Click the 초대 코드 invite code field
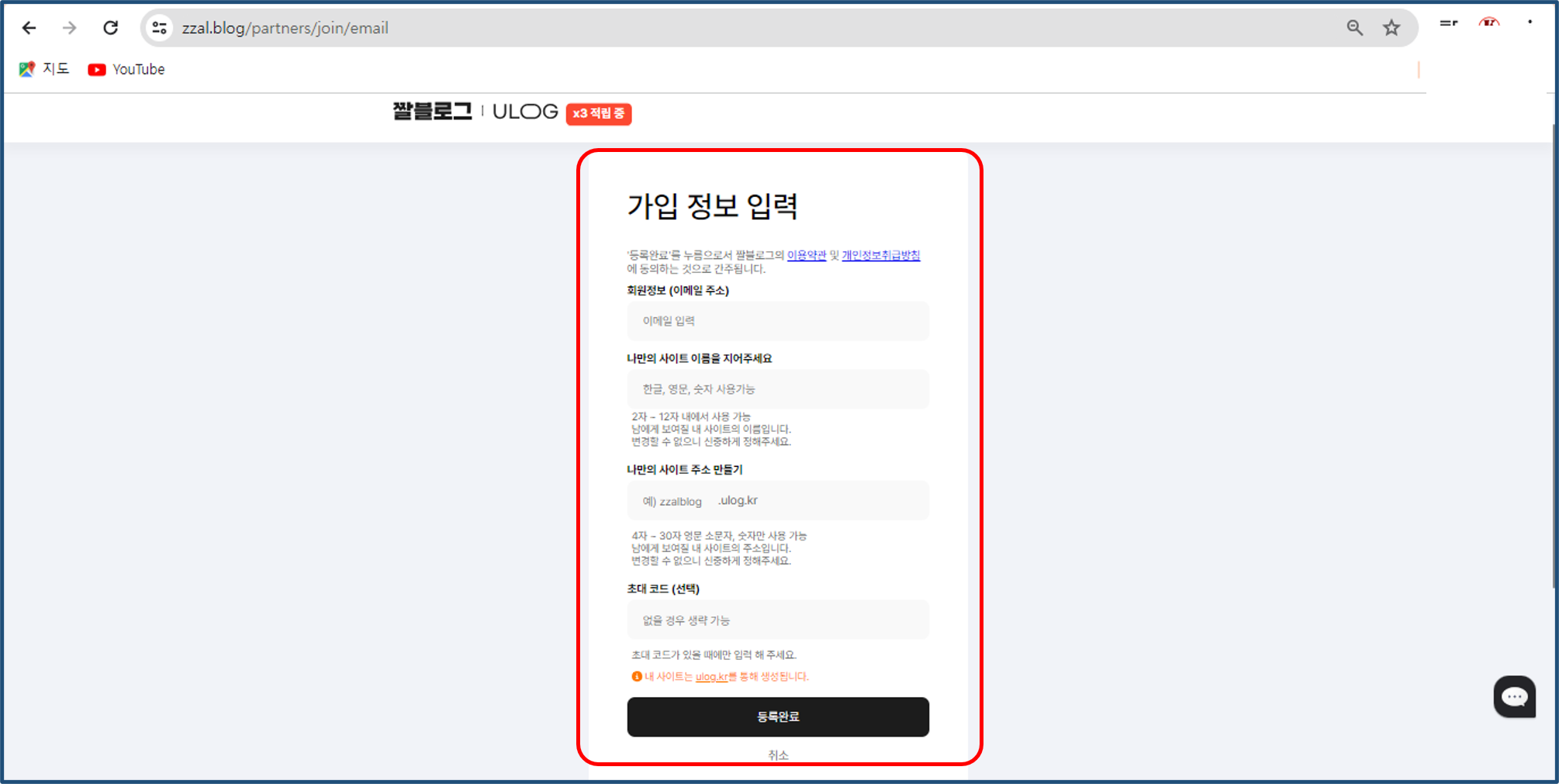The image size is (1559, 784). (777, 620)
